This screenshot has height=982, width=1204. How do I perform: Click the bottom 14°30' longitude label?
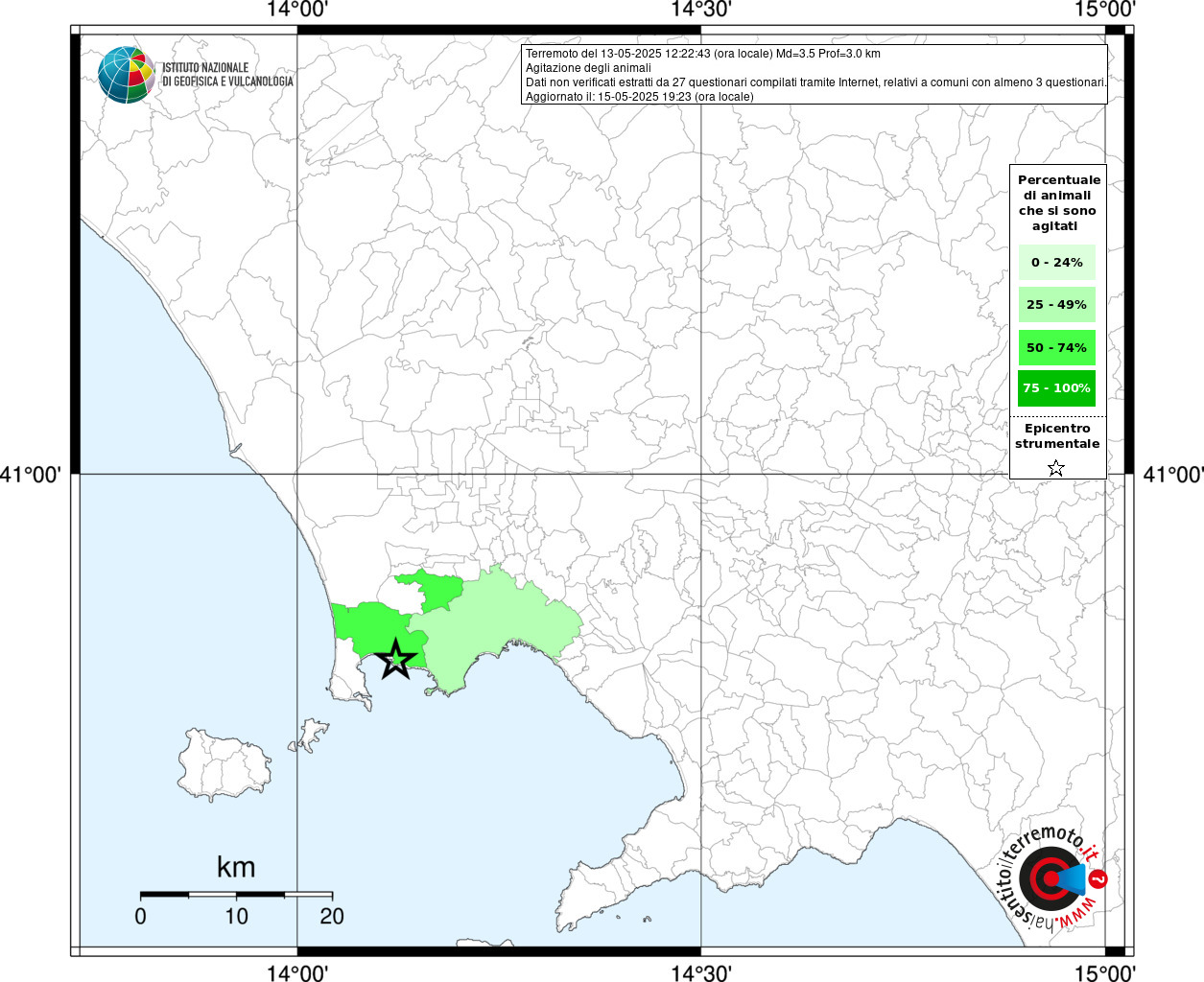(701, 972)
